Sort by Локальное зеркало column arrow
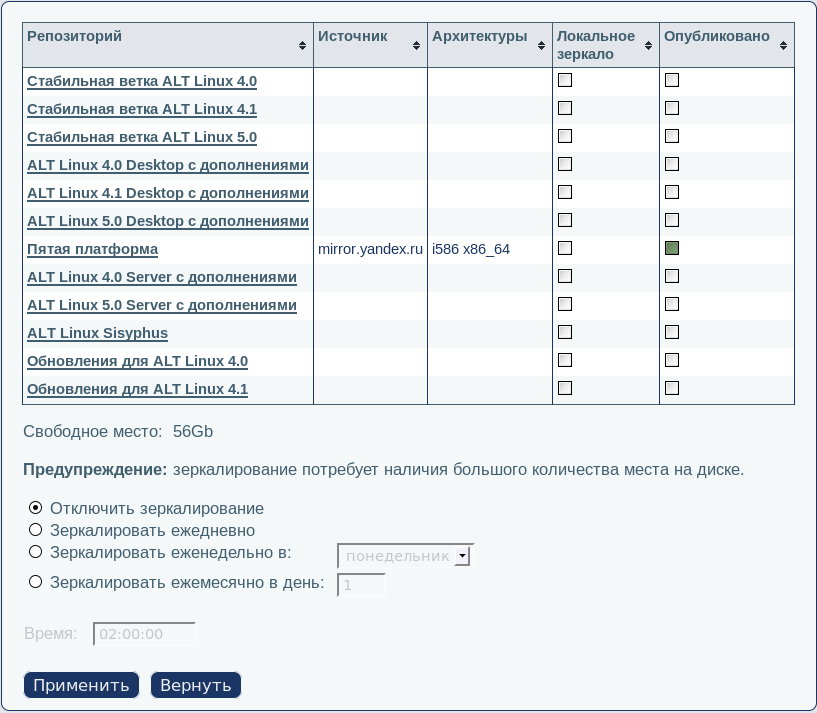The image size is (817, 713). (x=649, y=46)
